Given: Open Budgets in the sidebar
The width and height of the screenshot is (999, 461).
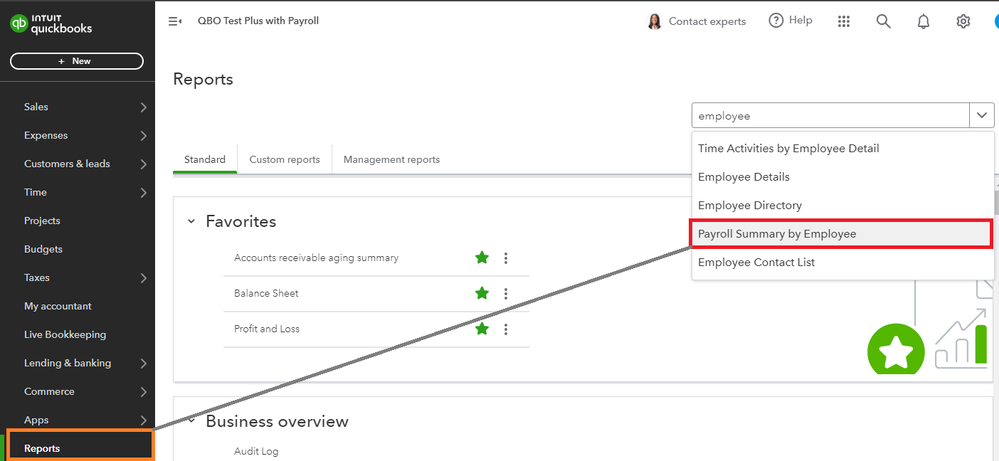Looking at the screenshot, I should (x=43, y=250).
